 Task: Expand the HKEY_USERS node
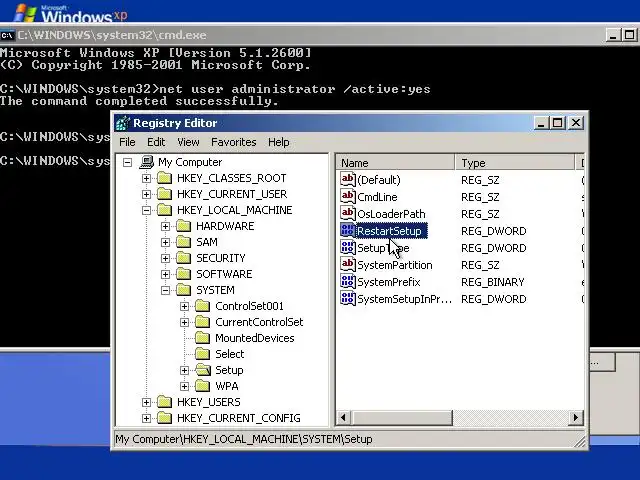click(x=146, y=402)
